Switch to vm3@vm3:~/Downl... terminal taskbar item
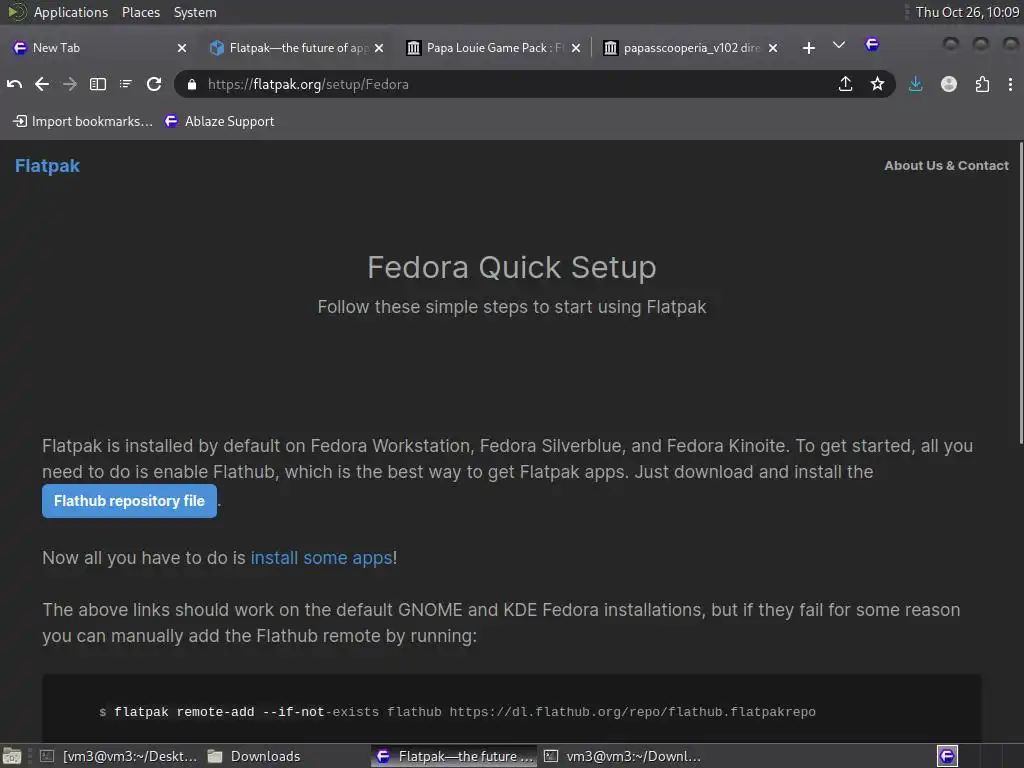The height and width of the screenshot is (768, 1024). pyautogui.click(x=622, y=756)
